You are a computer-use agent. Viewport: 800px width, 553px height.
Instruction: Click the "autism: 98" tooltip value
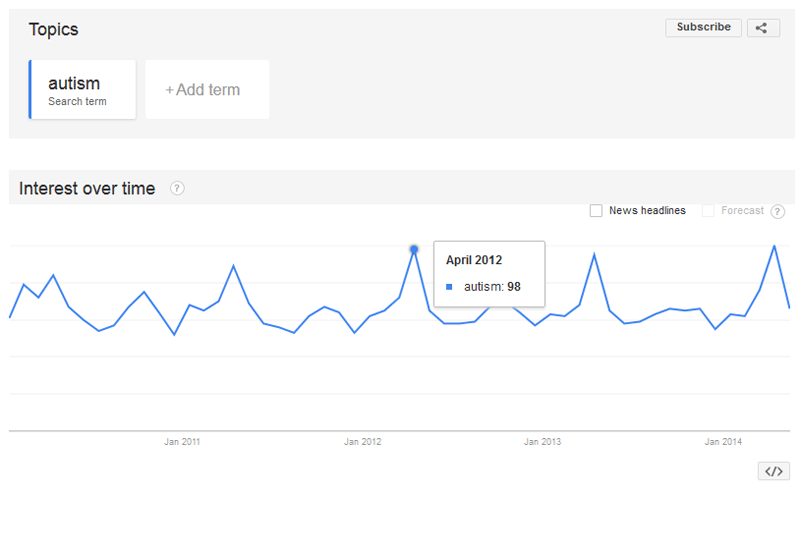pyautogui.click(x=492, y=287)
